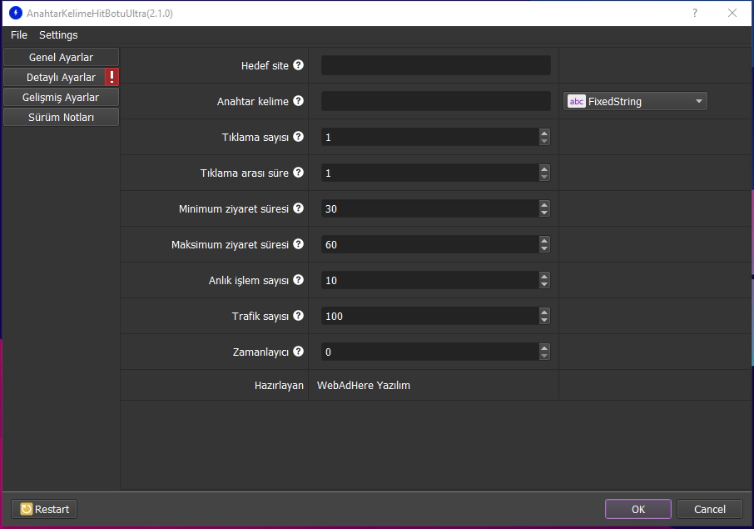Click the Restart button

tap(45, 509)
